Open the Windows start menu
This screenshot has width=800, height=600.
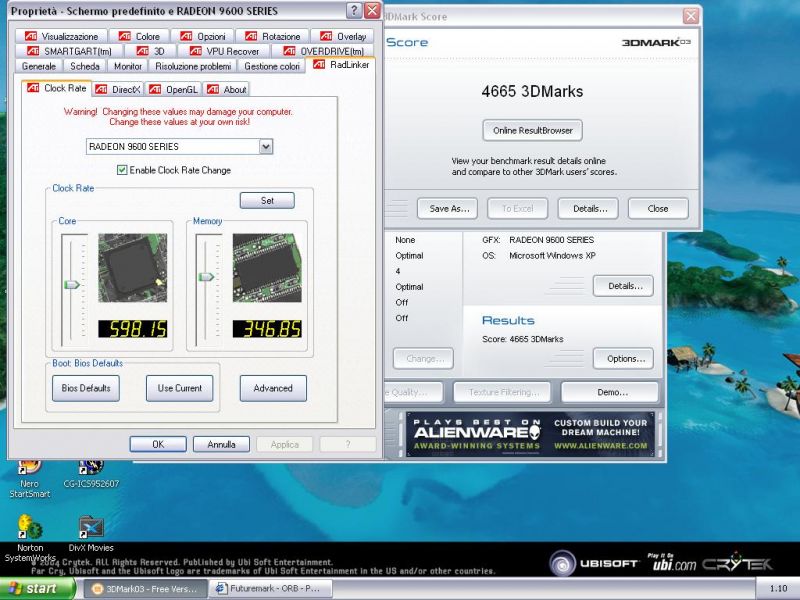(37, 589)
